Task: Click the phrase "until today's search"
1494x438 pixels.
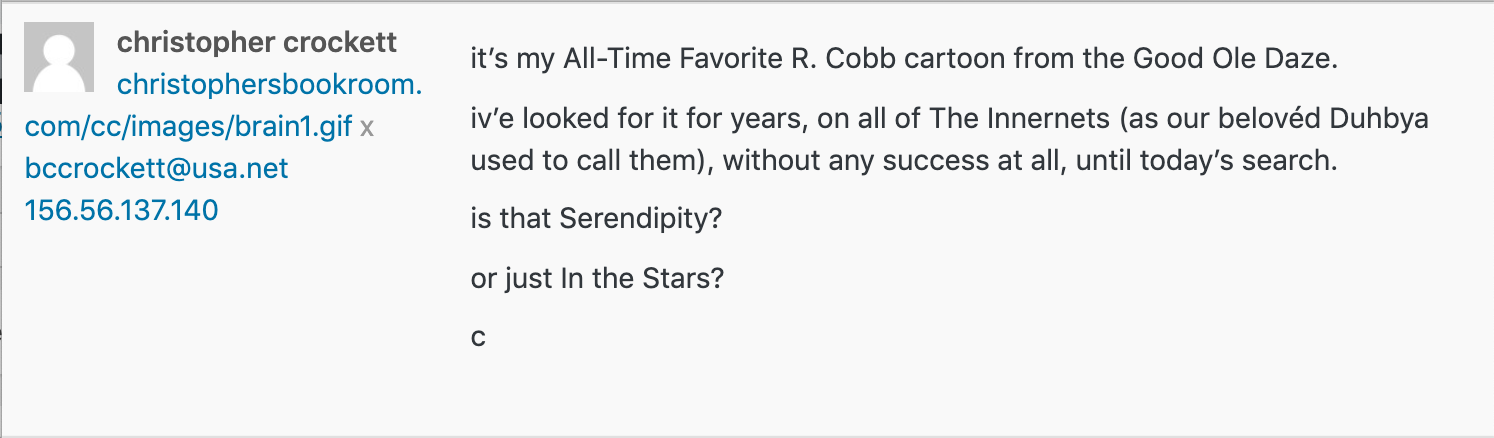Action: [x=1206, y=160]
